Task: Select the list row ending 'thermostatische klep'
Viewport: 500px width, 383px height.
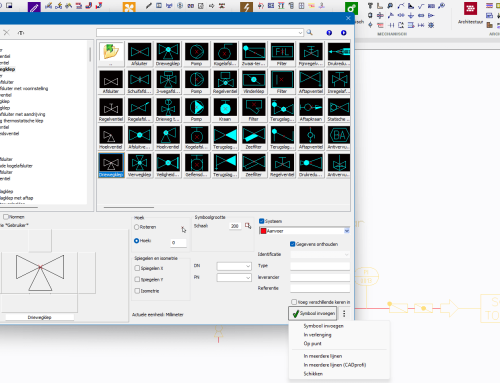Action: point(22,121)
